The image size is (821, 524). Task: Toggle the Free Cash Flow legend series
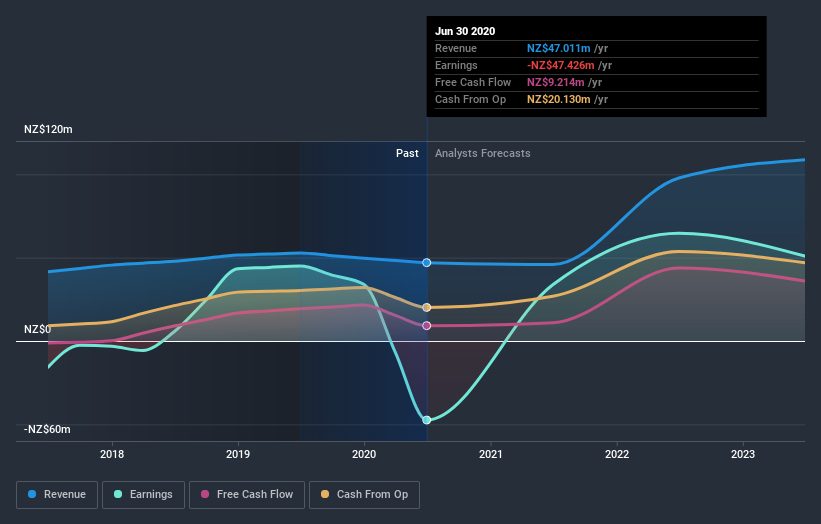coord(247,495)
